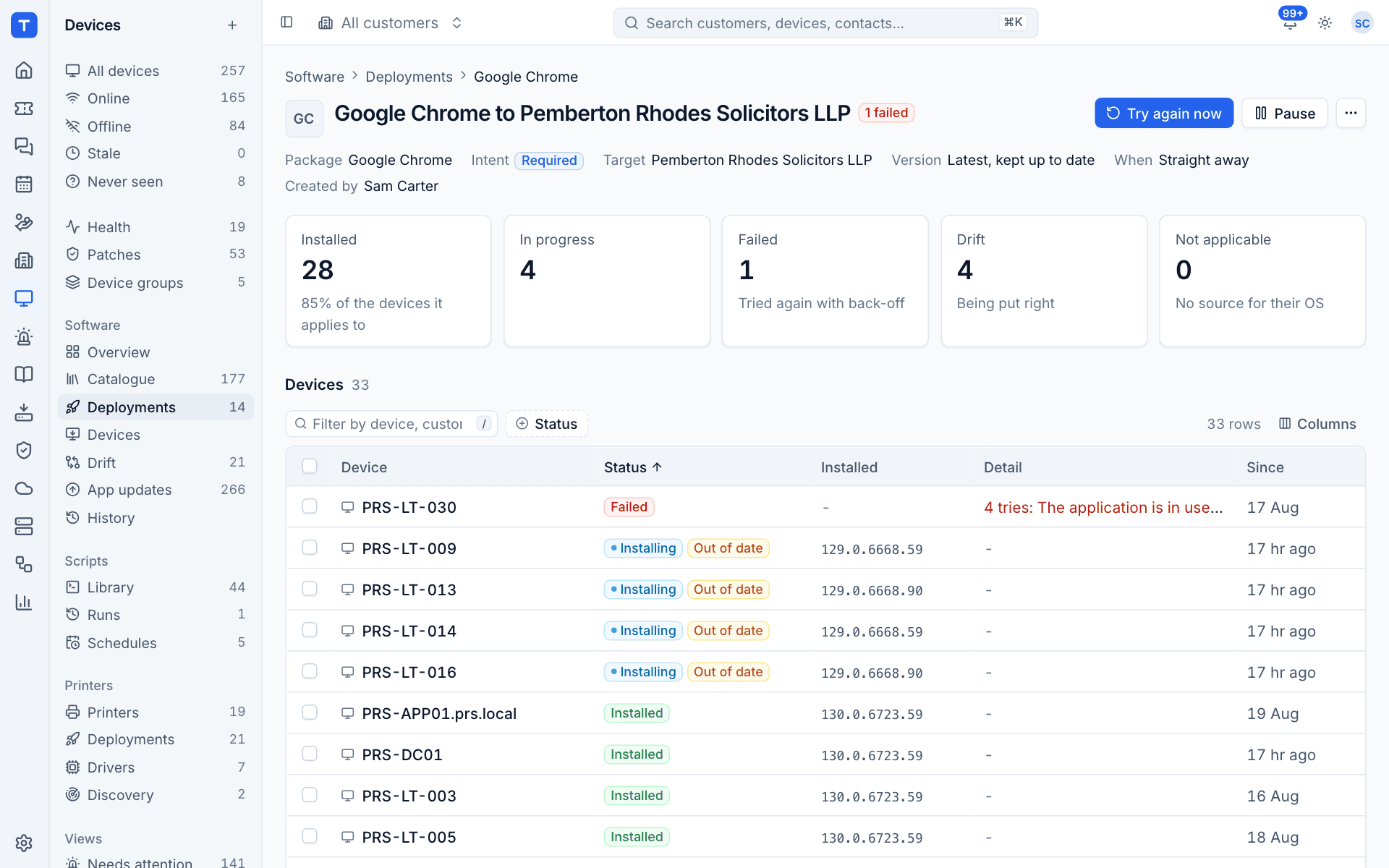The width and height of the screenshot is (1389, 868).
Task: Open the cloud icon in the left rail
Action: point(24,488)
